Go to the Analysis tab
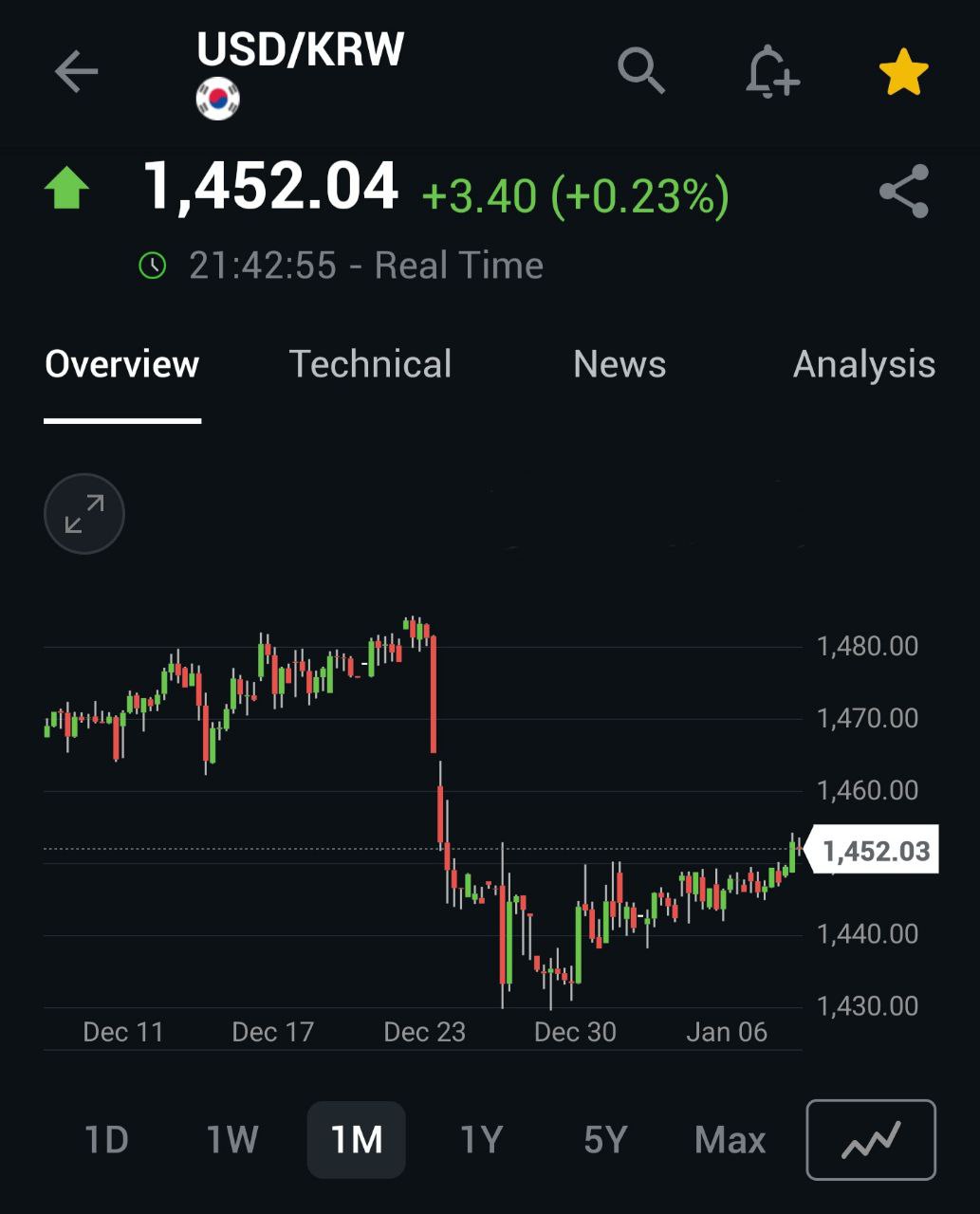980x1214 pixels. click(863, 365)
